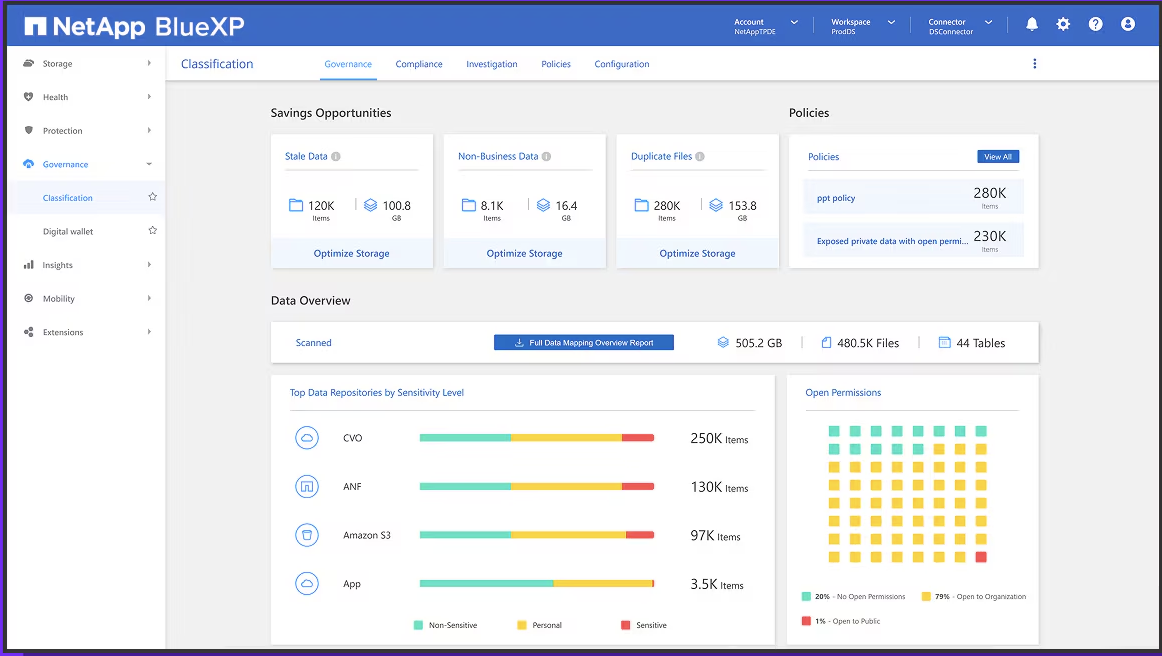Viewport: 1162px width, 656px height.
Task: Switch to the Investigation tab
Action: point(491,64)
